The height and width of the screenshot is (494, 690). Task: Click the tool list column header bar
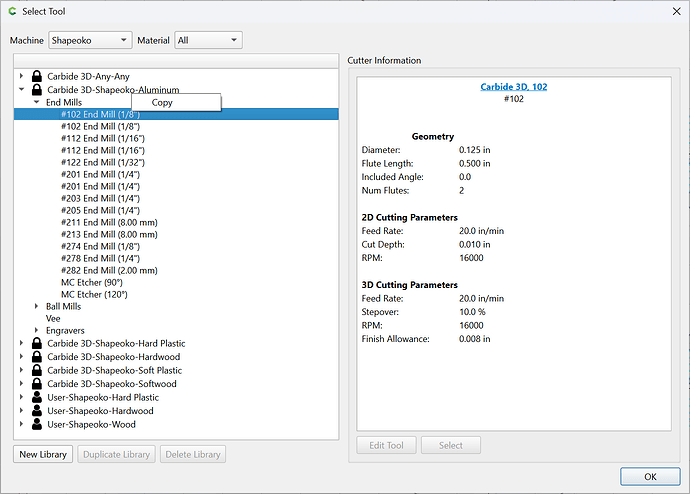pos(176,61)
